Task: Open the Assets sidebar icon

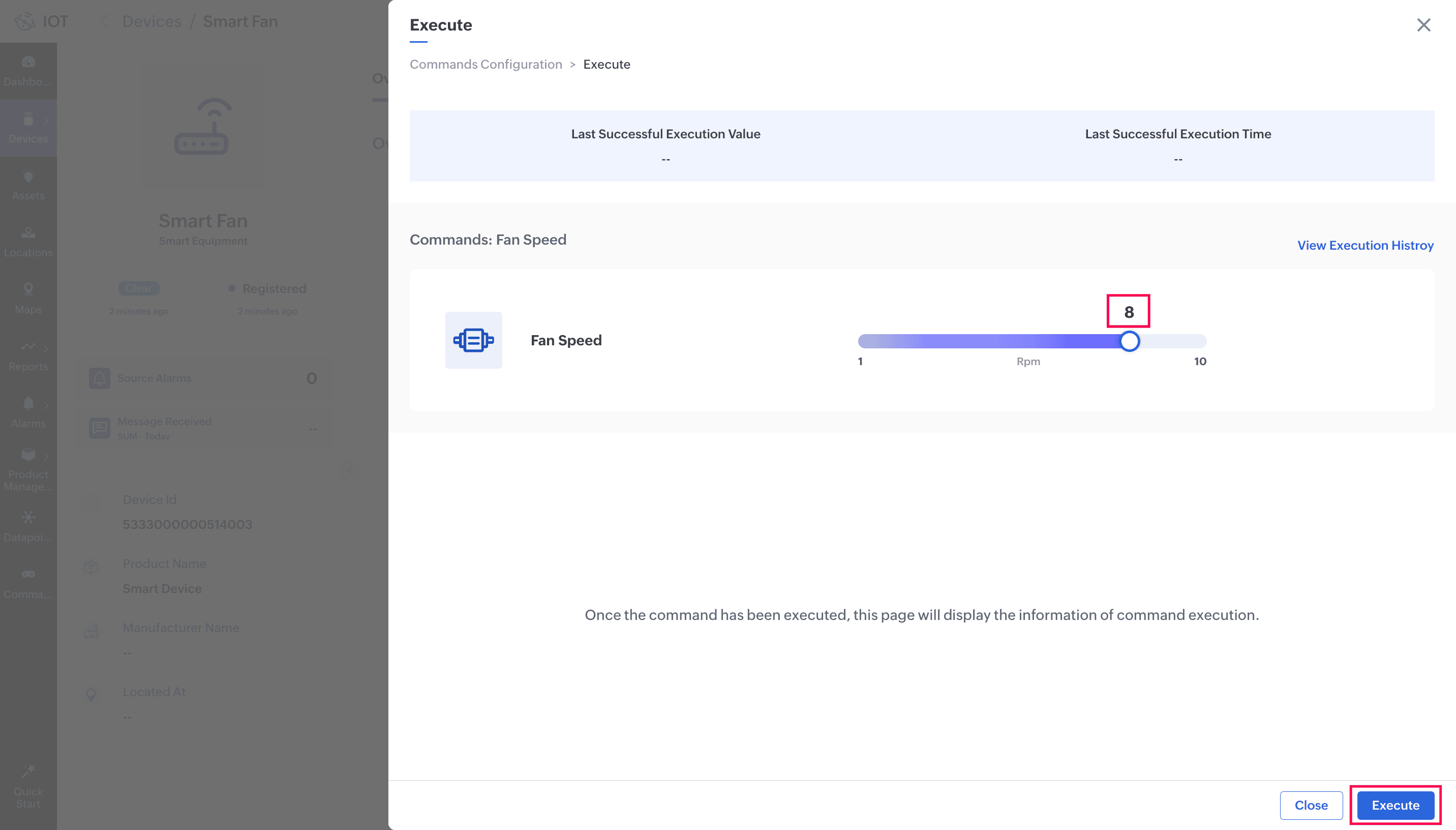Action: pyautogui.click(x=28, y=176)
